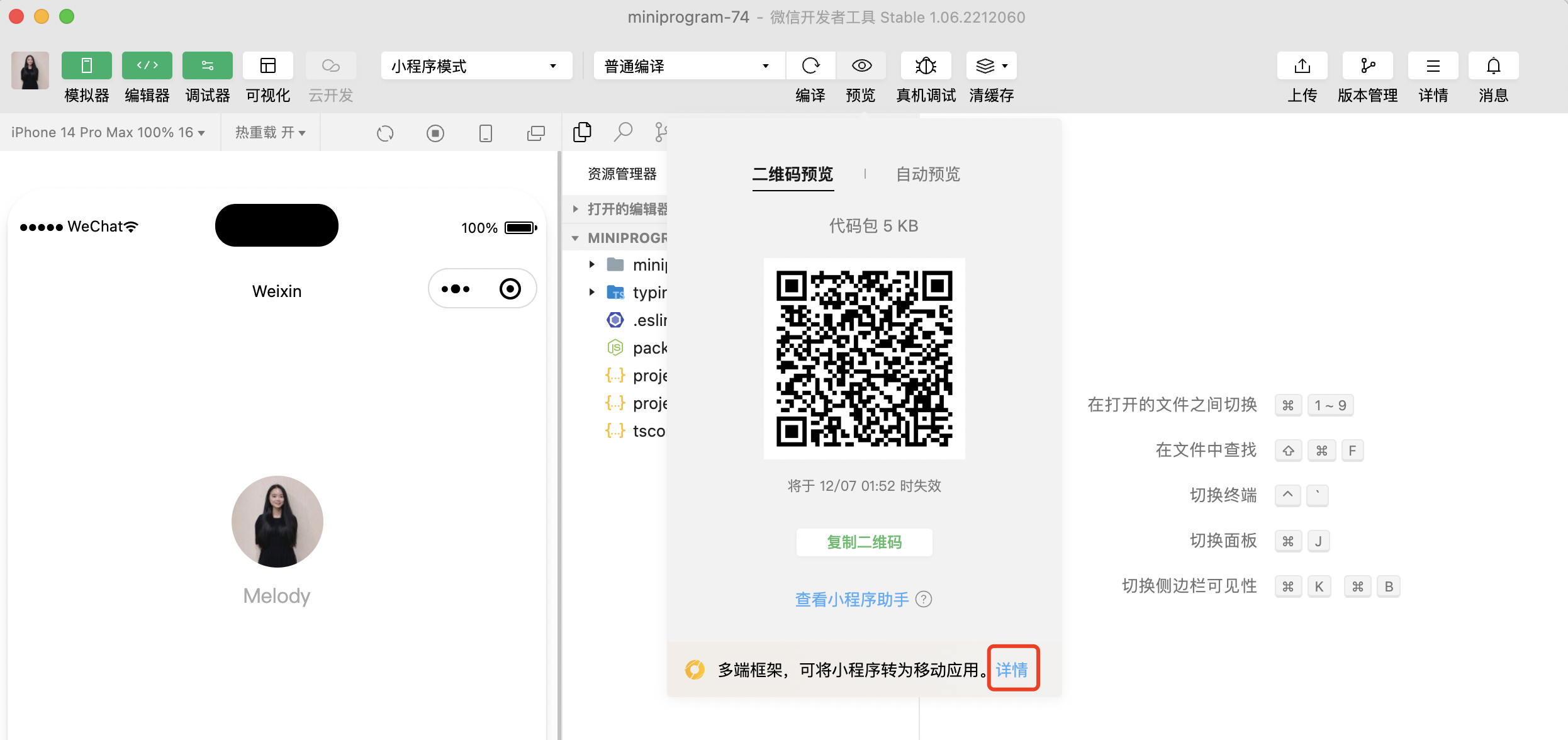1568x740 pixels.
Task: Click the search magnifier icon in sidebar
Action: click(623, 132)
